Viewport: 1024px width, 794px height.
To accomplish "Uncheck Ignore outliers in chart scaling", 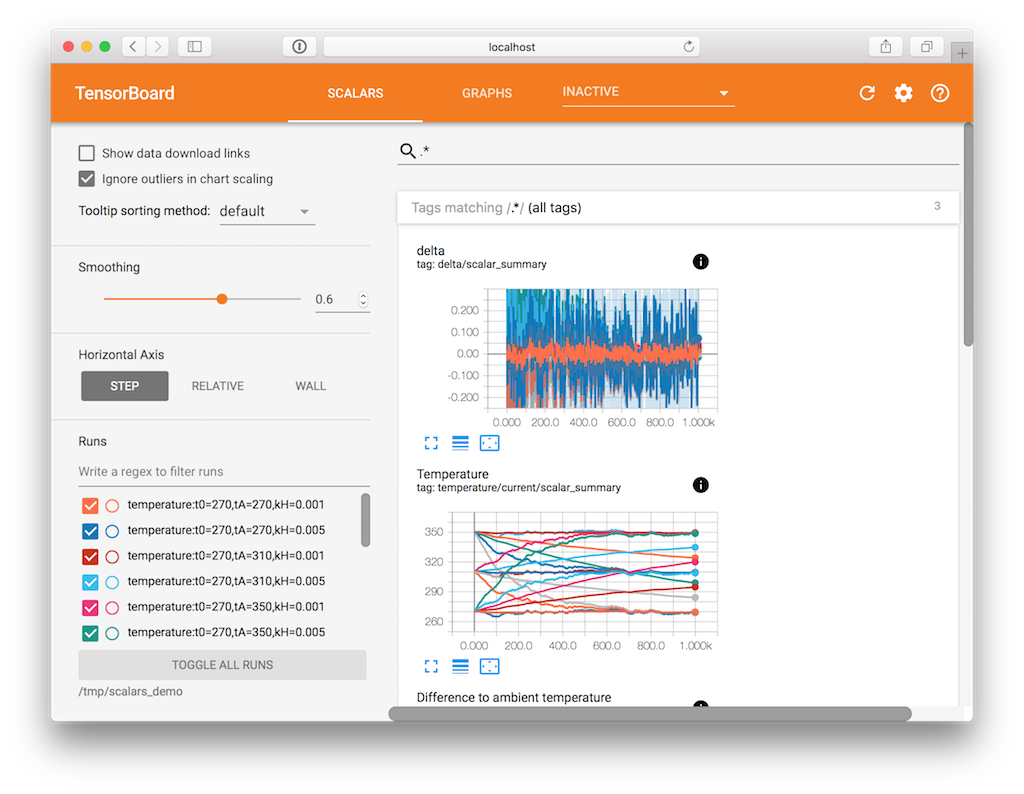I will [88, 179].
